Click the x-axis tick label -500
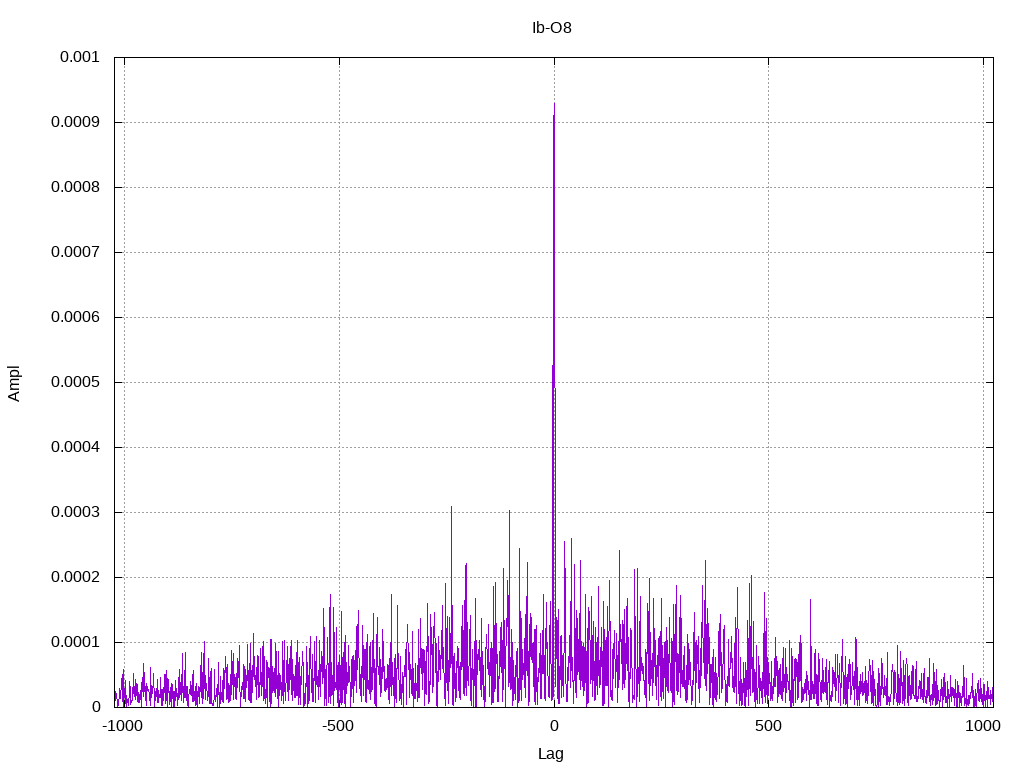Viewport: 1024px width, 768px height. [338, 726]
